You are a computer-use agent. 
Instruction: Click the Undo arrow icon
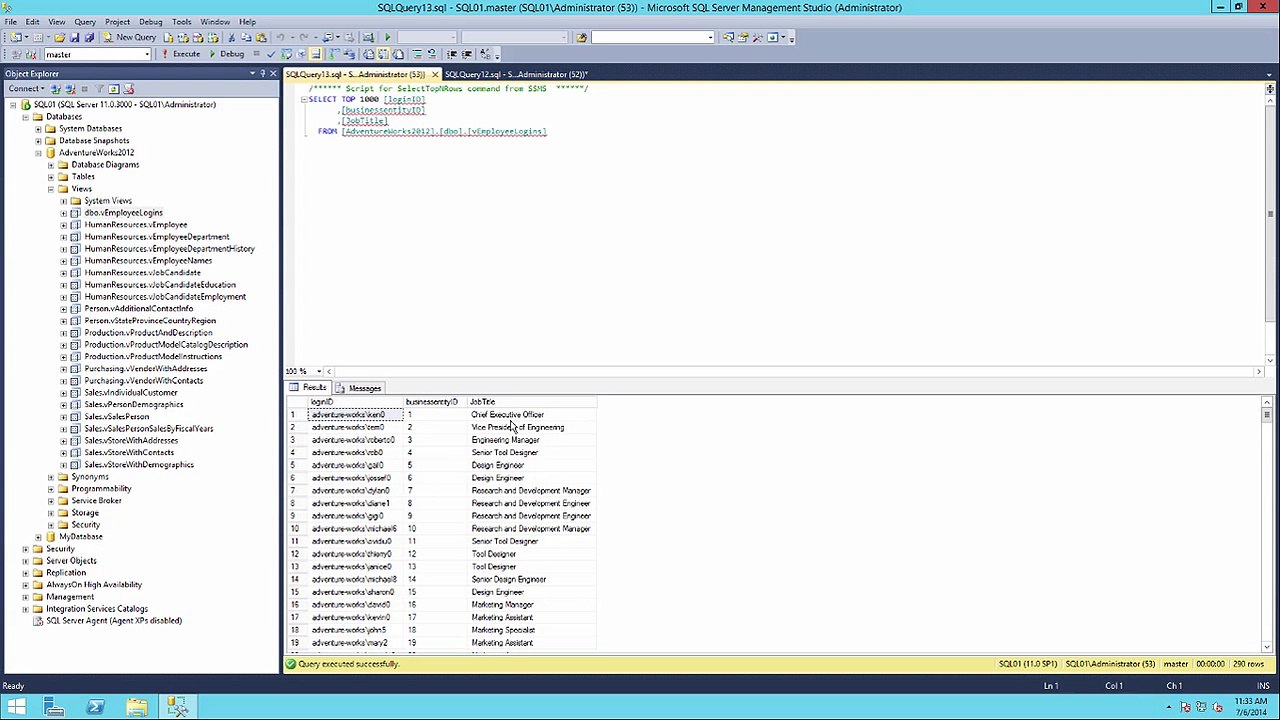pyautogui.click(x=281, y=37)
